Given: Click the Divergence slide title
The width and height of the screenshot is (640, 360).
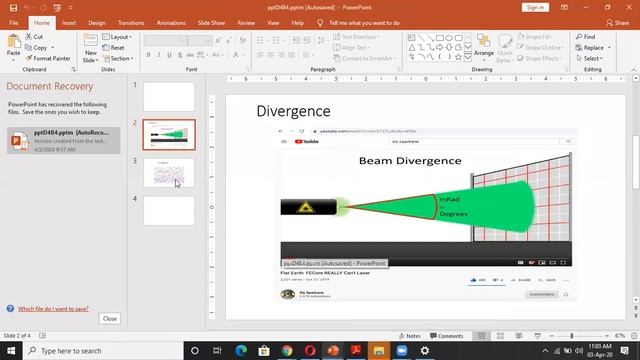Looking at the screenshot, I should [293, 111].
